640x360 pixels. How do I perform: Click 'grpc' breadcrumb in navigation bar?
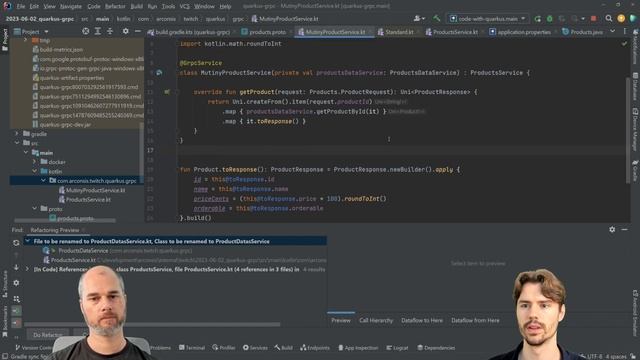click(238, 19)
